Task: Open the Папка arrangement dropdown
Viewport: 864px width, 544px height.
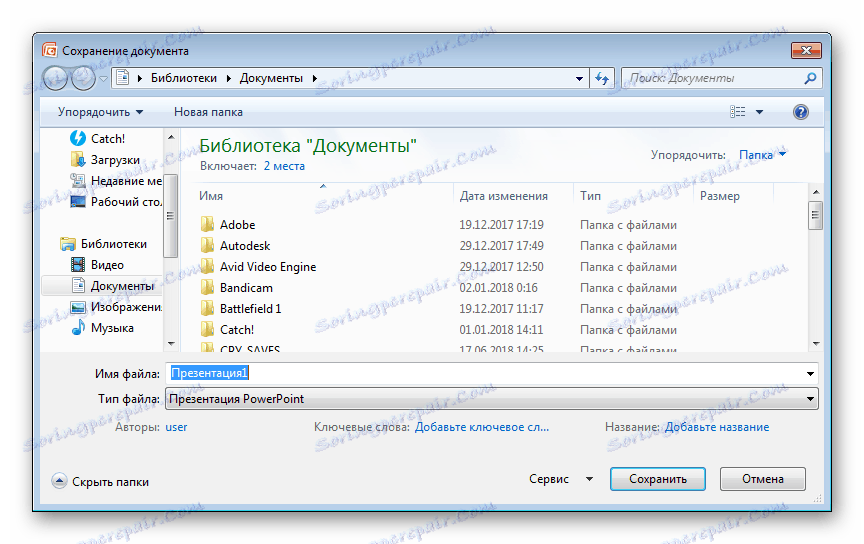Action: pos(762,155)
